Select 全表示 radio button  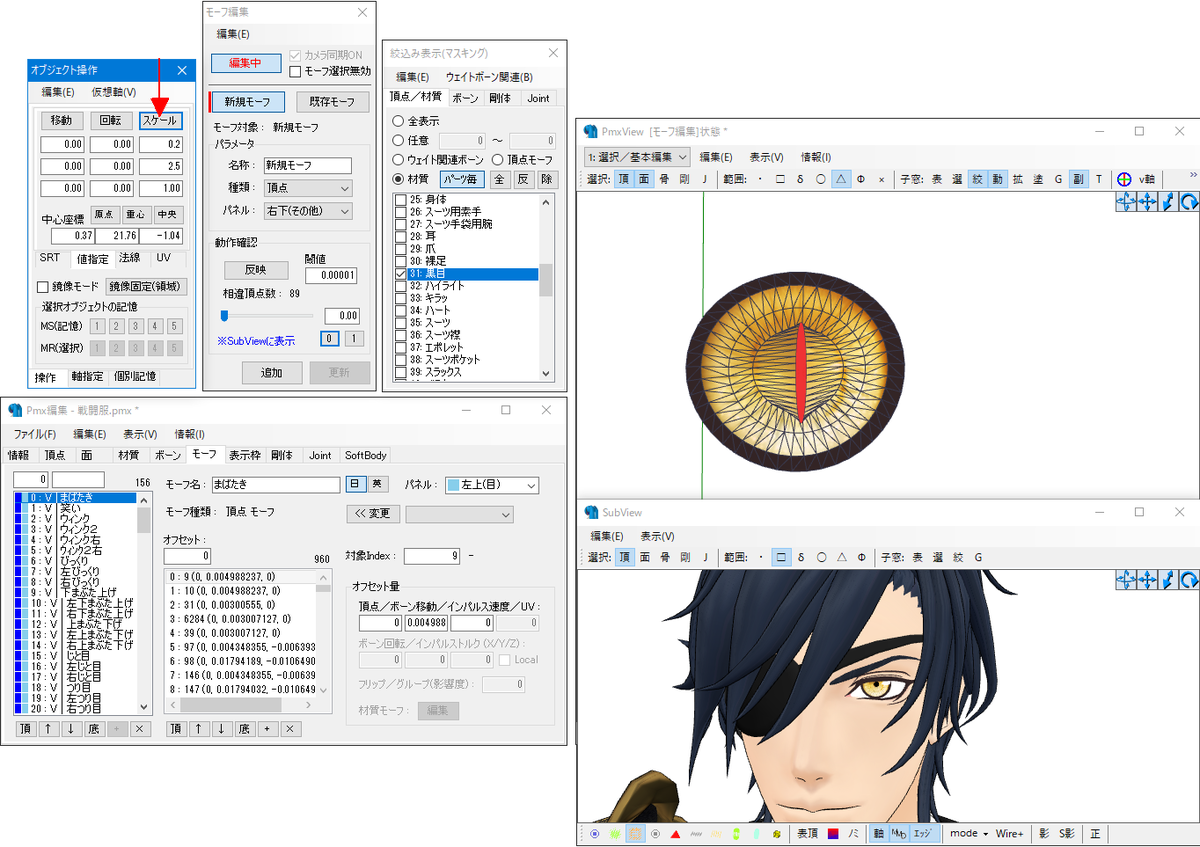[399, 122]
